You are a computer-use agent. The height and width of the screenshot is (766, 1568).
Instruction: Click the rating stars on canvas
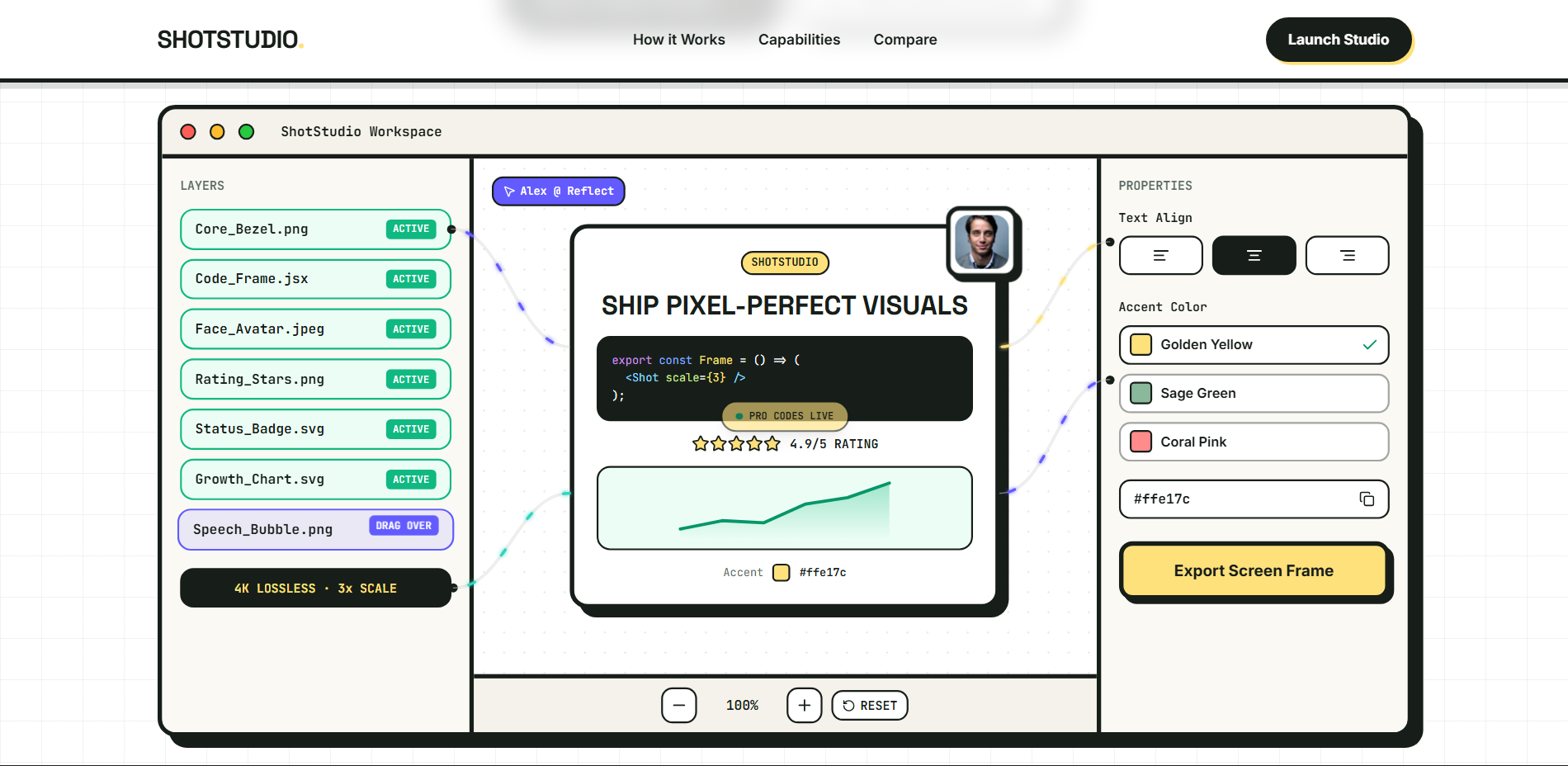(x=736, y=444)
